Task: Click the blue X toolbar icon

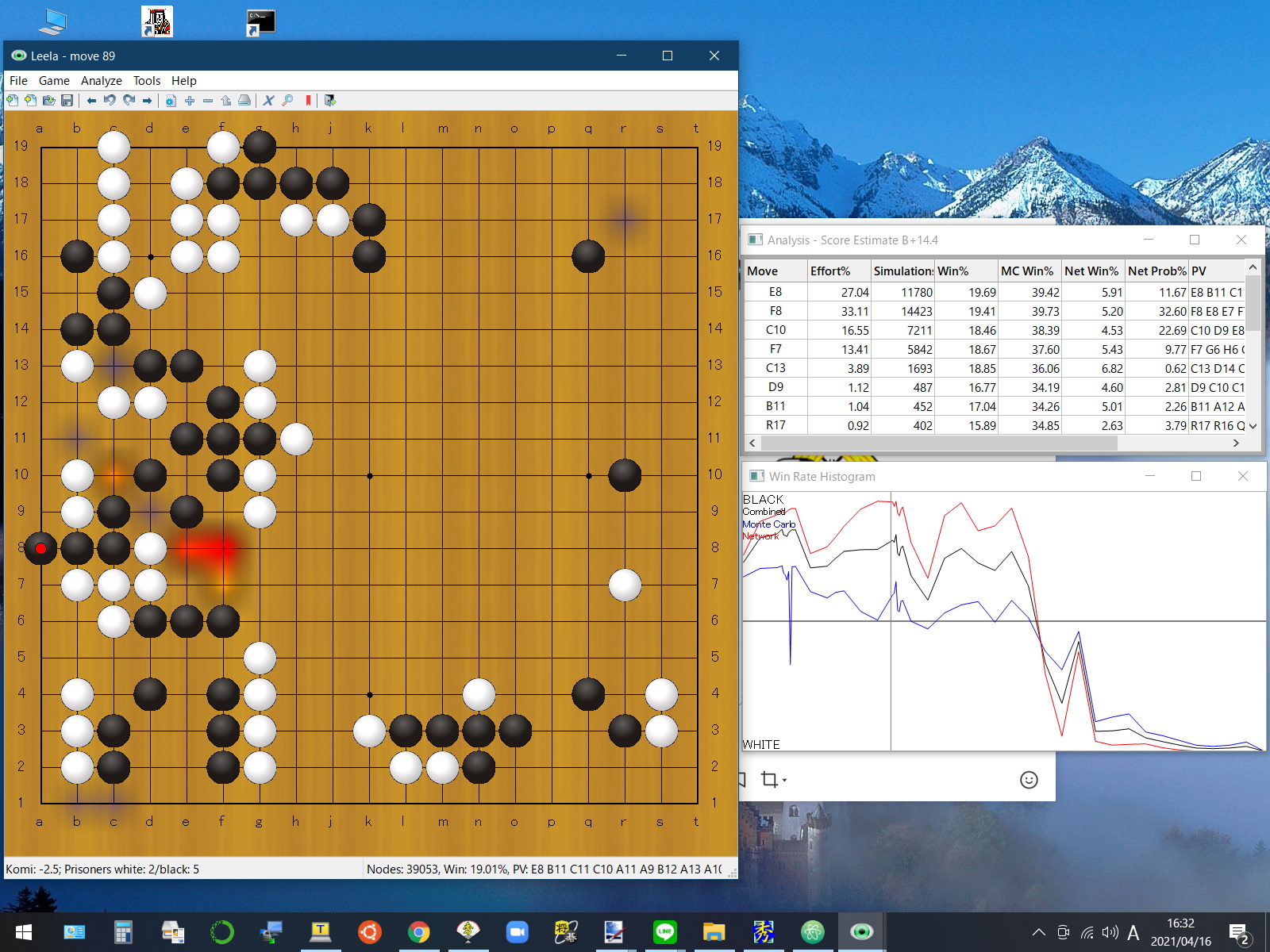Action: tap(268, 101)
